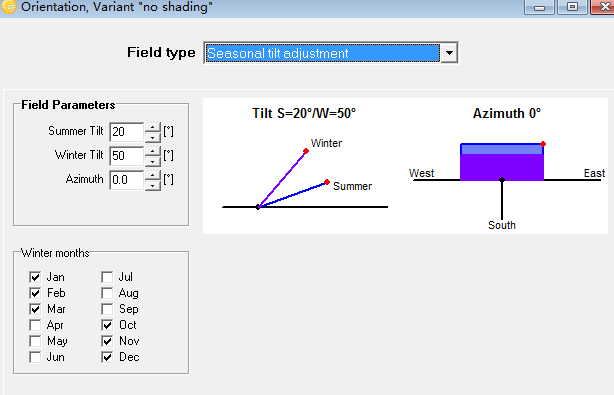Click the Summer Tilt input field
This screenshot has height=395, width=614.
127,132
